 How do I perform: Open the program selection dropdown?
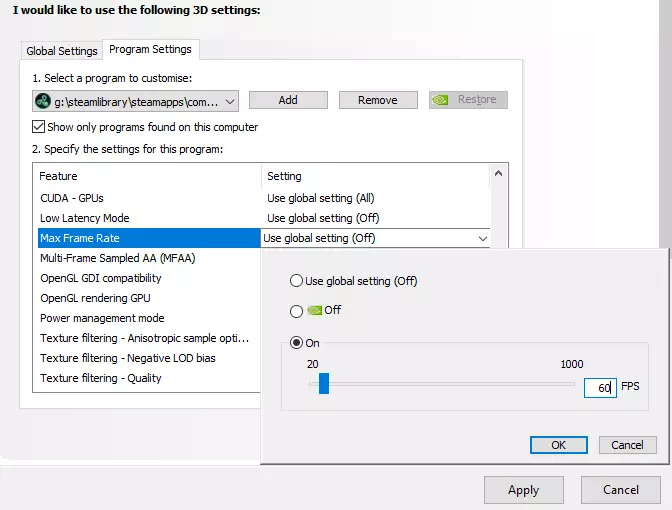(230, 101)
